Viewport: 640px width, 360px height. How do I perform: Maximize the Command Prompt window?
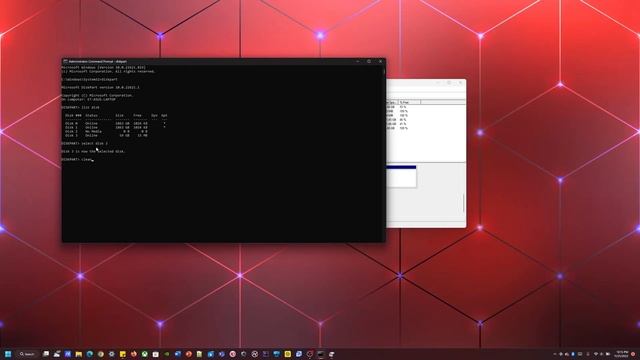click(x=369, y=61)
